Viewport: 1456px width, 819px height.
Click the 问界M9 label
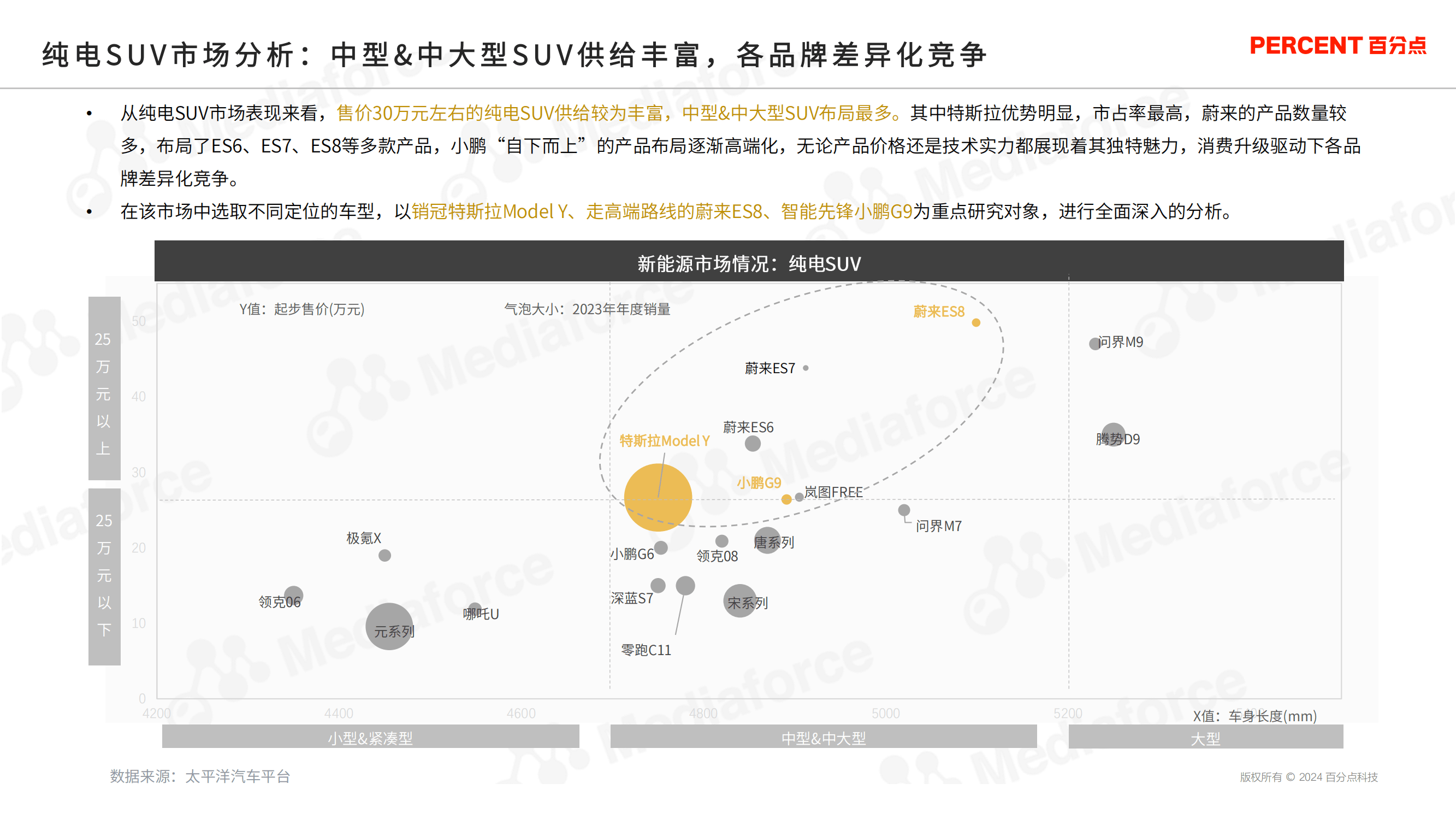[1120, 342]
